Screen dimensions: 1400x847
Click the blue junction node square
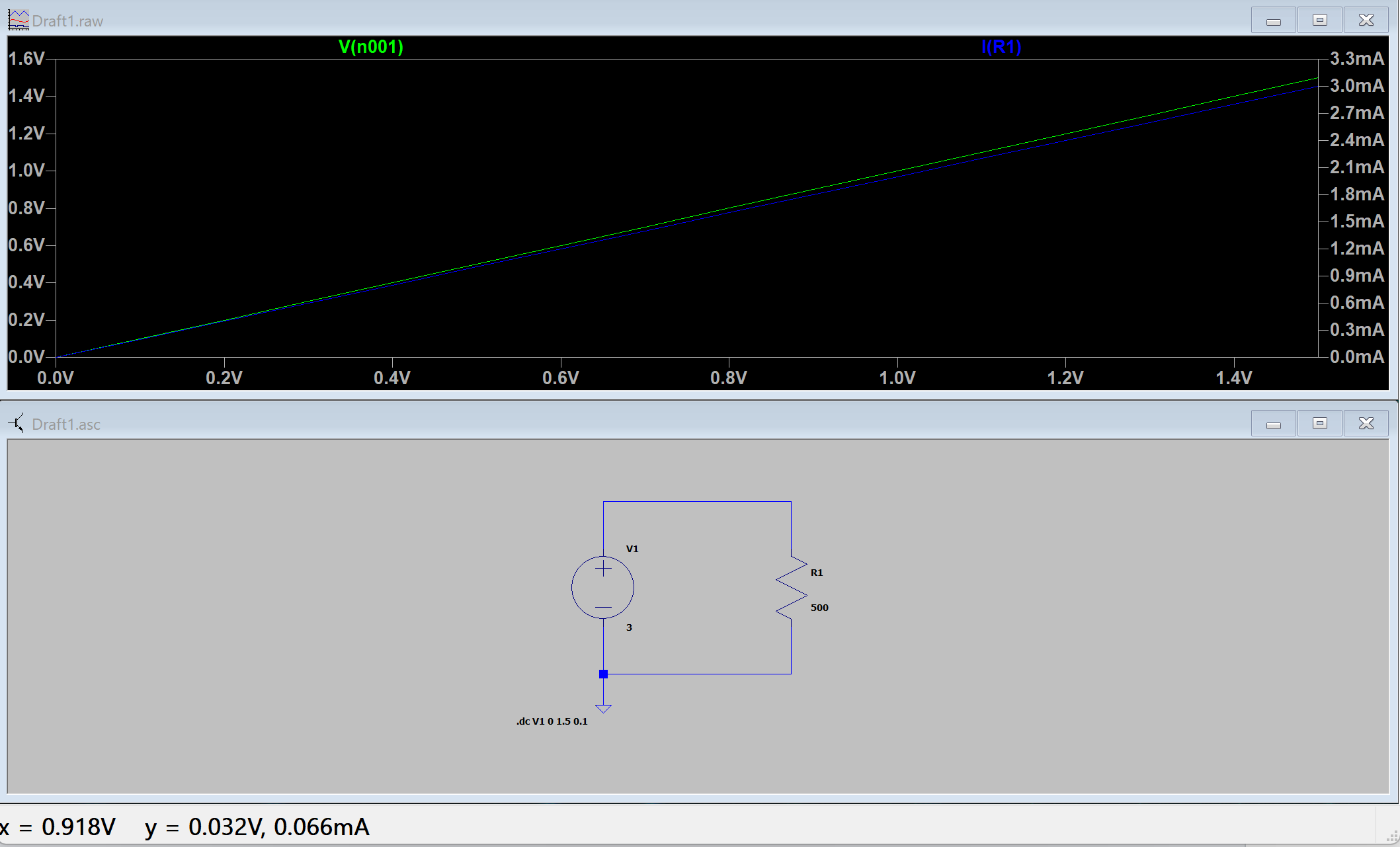pos(603,674)
